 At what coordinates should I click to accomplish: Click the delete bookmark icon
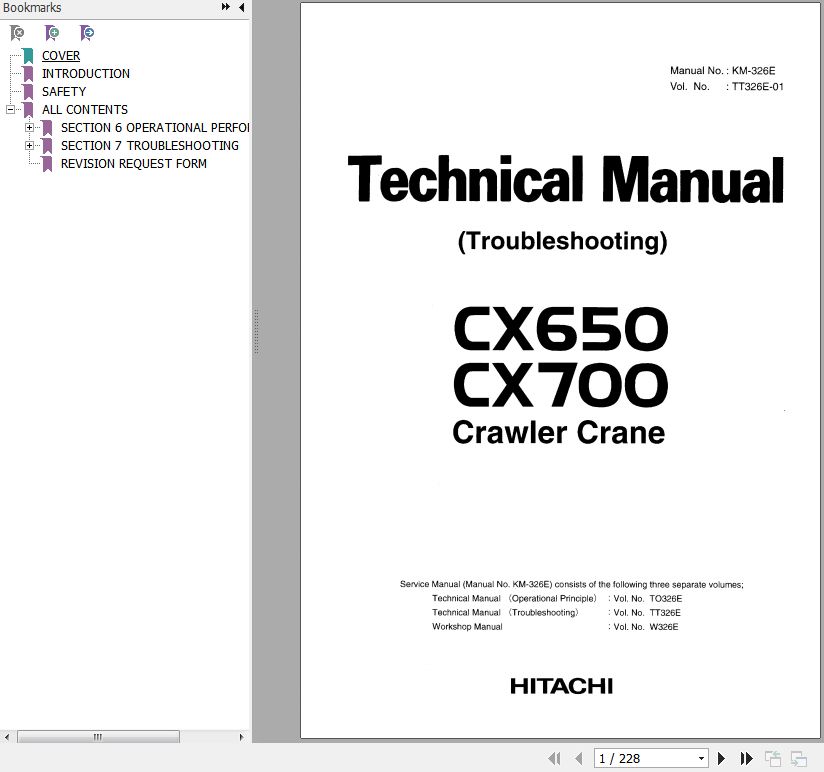coord(17,33)
